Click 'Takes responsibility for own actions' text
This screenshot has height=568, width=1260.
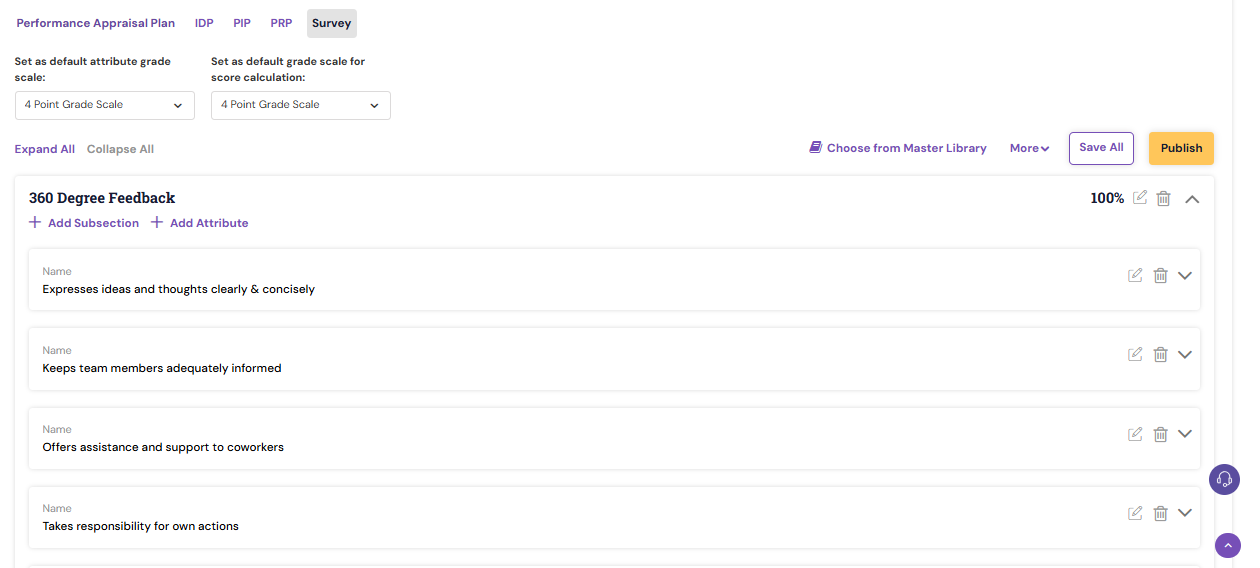pos(141,526)
